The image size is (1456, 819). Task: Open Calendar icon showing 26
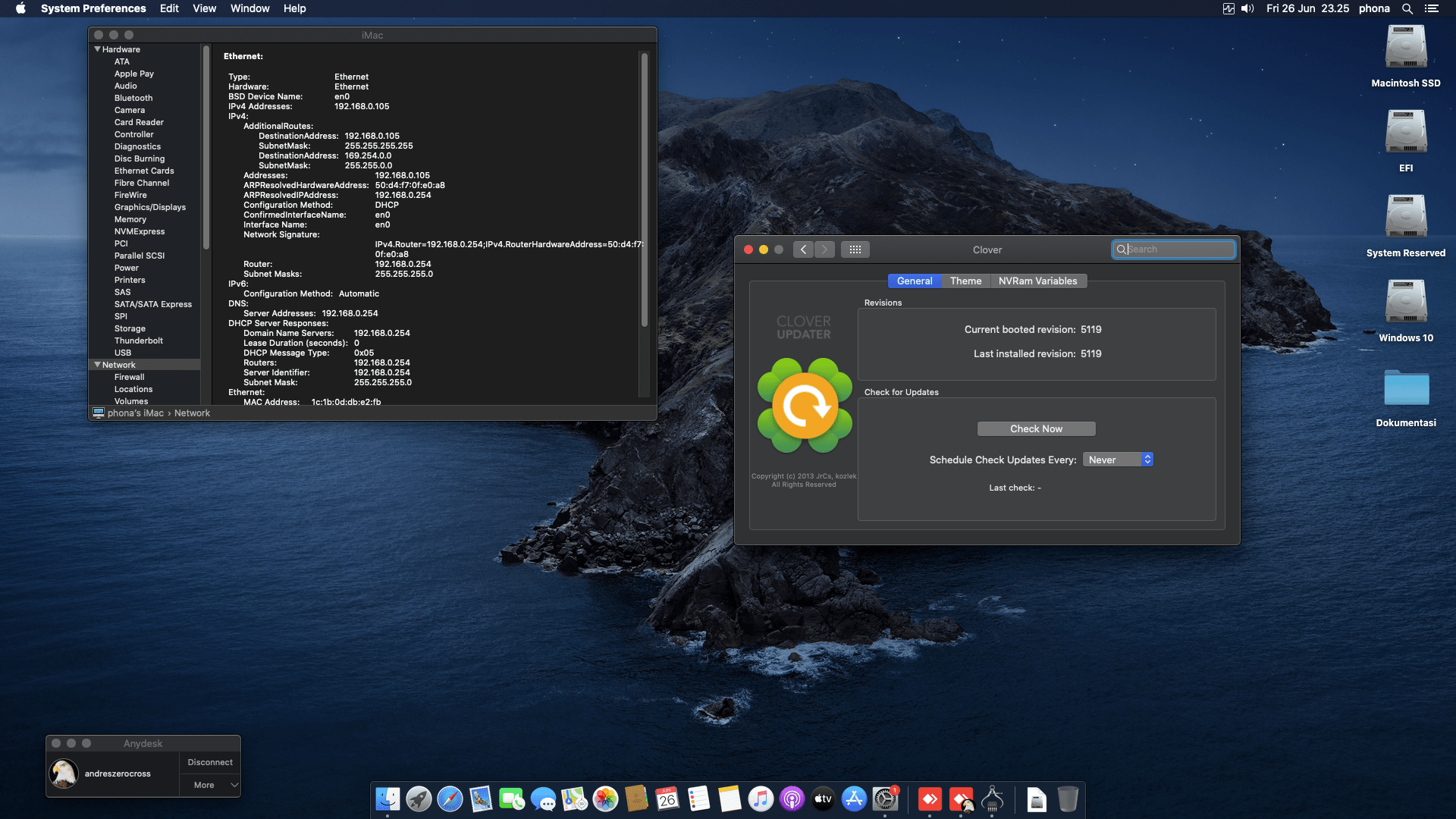pyautogui.click(x=667, y=799)
